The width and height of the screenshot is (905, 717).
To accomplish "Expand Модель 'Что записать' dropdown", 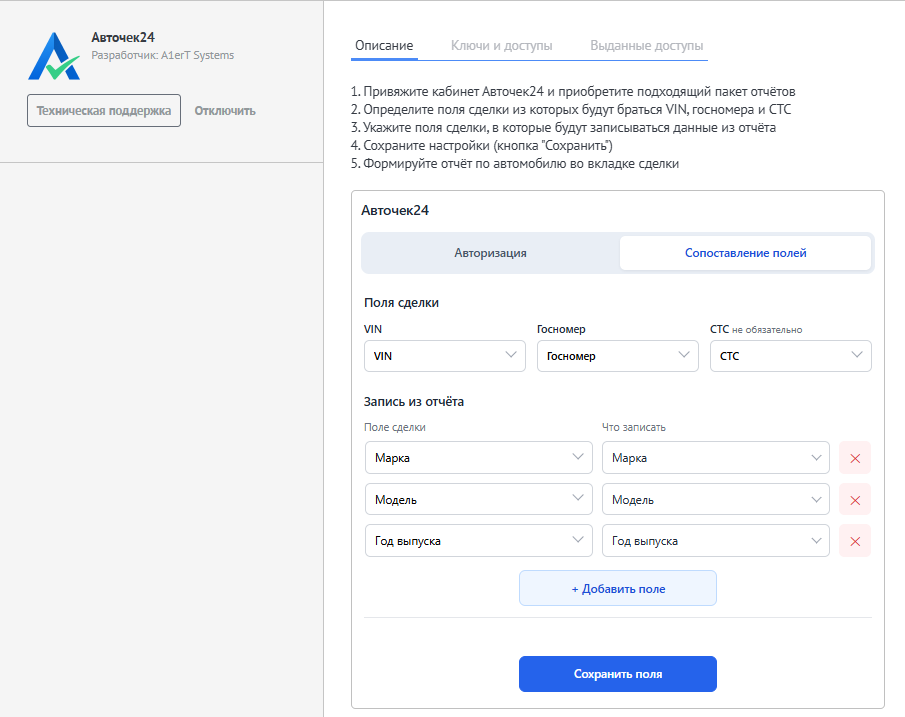I will click(716, 499).
